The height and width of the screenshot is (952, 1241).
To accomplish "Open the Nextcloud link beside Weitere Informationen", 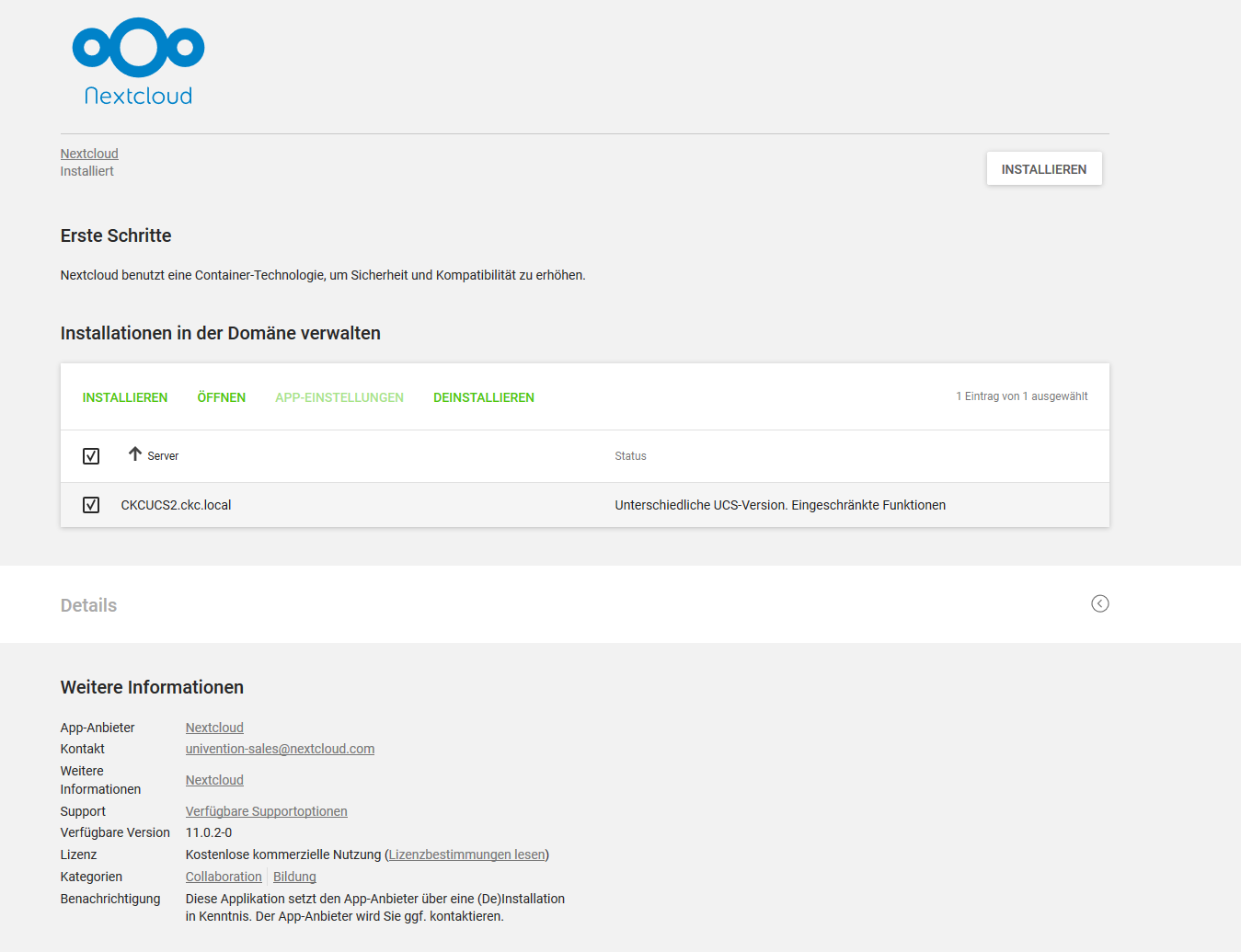I will pos(214,780).
